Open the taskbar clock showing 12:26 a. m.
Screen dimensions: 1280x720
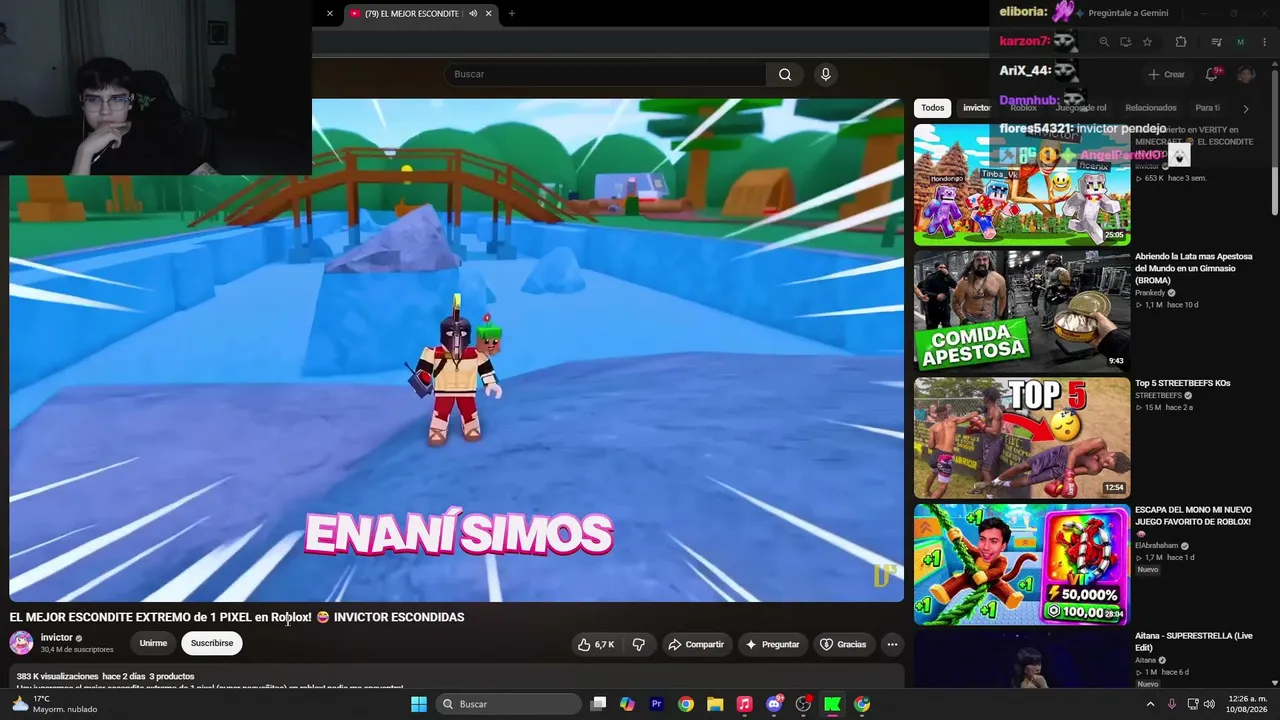(x=1247, y=704)
